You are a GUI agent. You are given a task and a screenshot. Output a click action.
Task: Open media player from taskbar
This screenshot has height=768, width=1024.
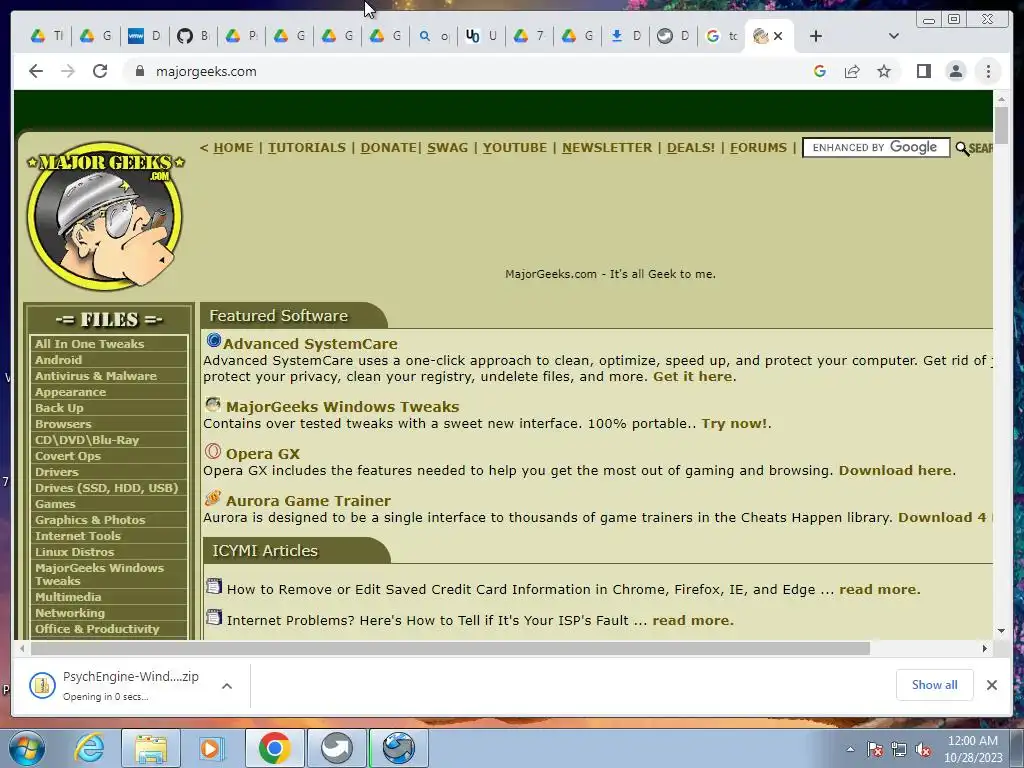click(211, 748)
